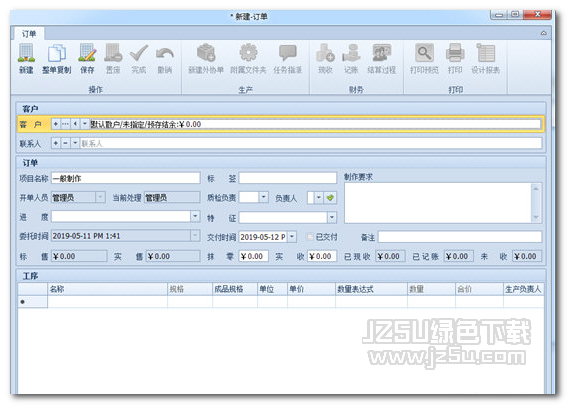The image size is (567, 405).
Task: Expand the 进度 dropdown
Action: coord(195,217)
